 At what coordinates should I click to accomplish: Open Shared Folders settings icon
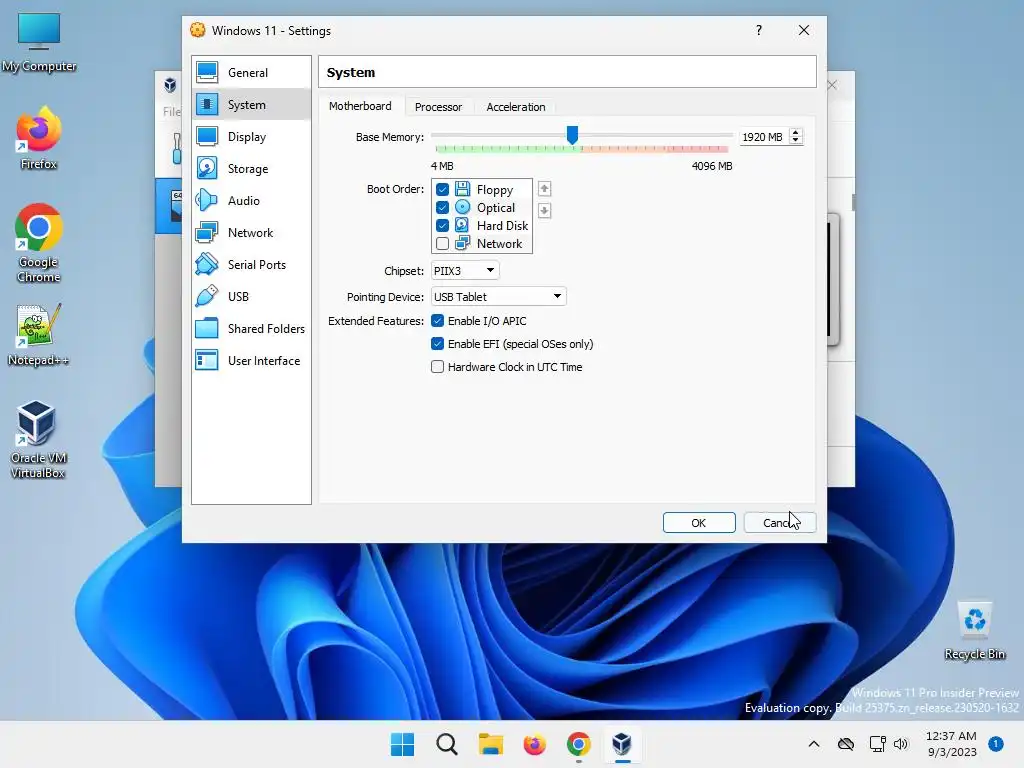point(207,328)
